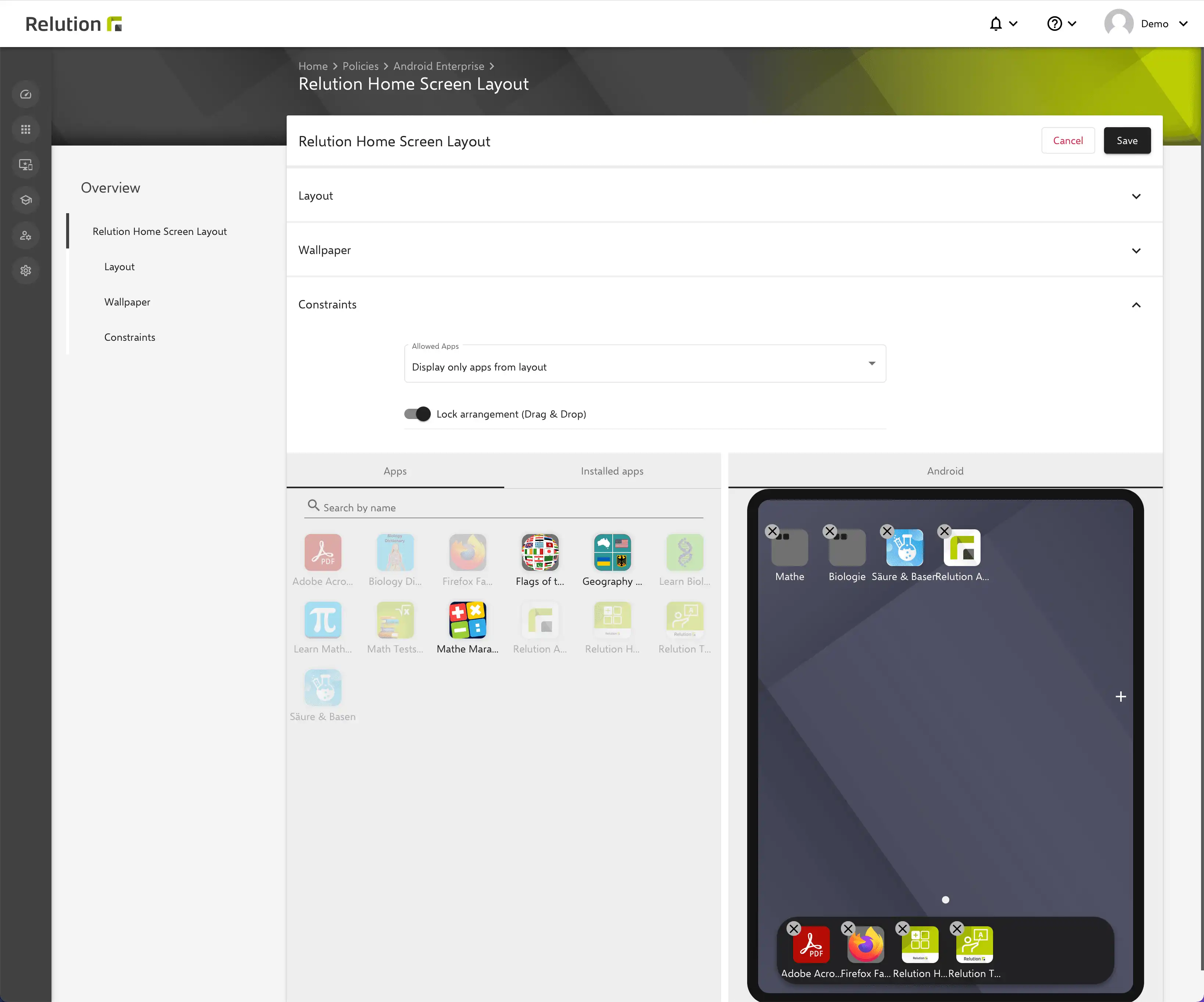
Task: Open the dashboard speedometer icon in sidebar
Action: tap(26, 94)
